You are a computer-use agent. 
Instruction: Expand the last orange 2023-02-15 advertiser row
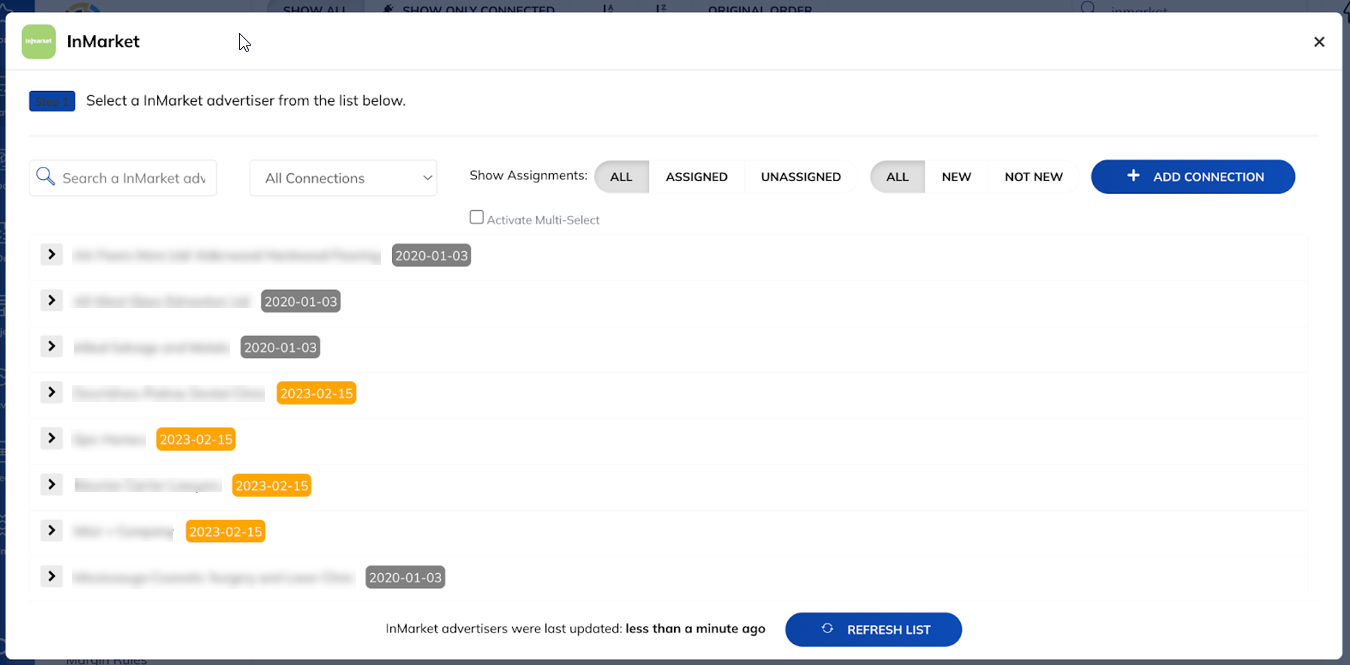[52, 530]
